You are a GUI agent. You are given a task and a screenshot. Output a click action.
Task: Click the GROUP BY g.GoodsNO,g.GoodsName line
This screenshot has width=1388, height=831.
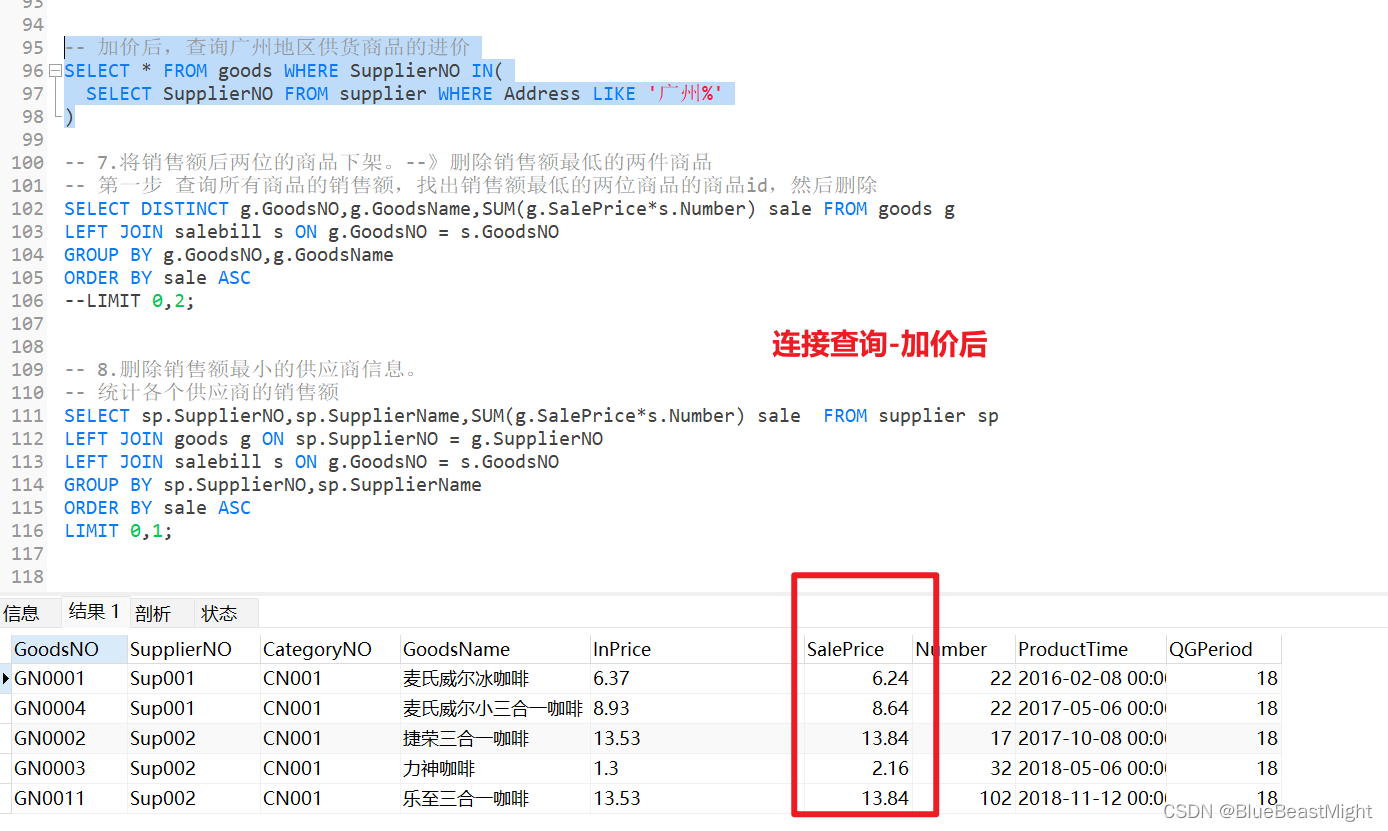tap(229, 255)
